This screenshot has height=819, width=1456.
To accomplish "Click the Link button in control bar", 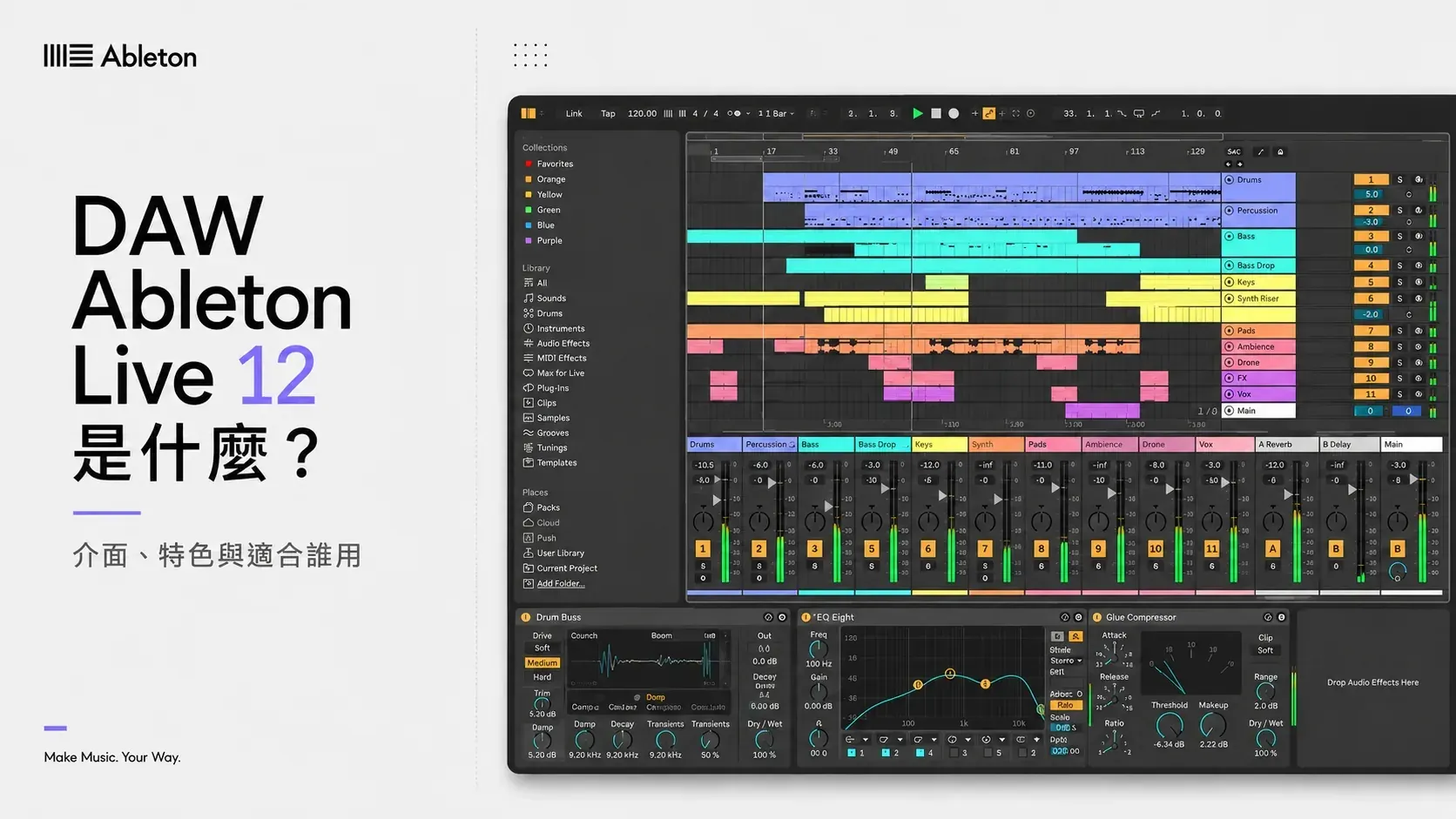I will (574, 113).
